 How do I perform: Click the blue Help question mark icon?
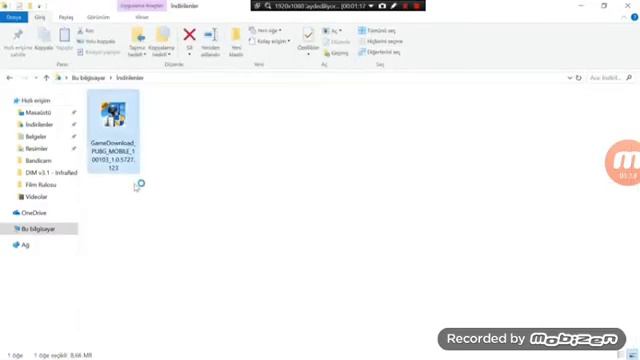(x=634, y=17)
